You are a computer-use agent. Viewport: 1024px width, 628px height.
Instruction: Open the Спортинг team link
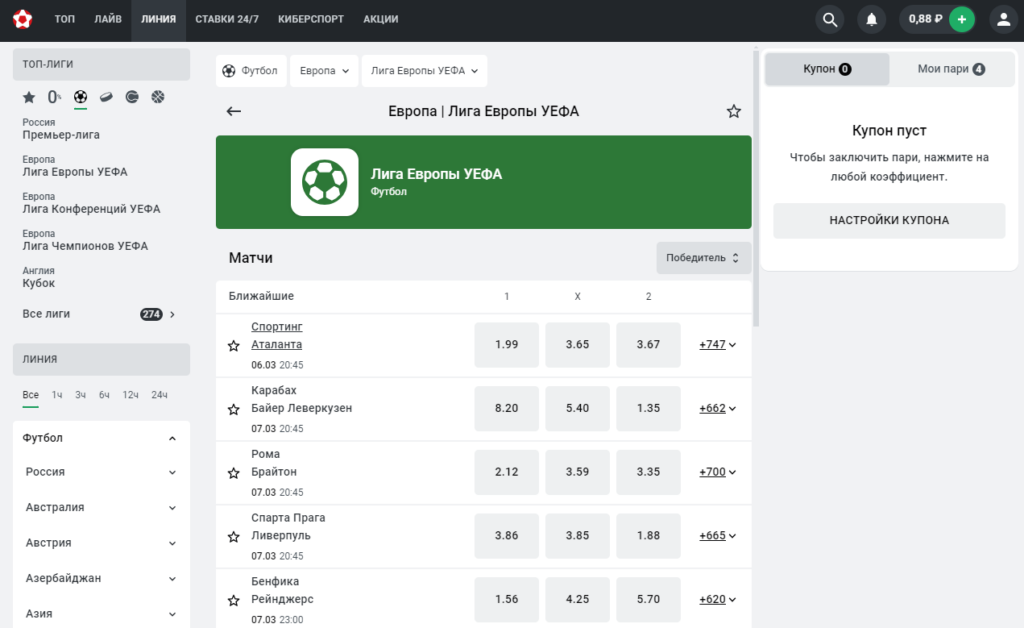277,326
